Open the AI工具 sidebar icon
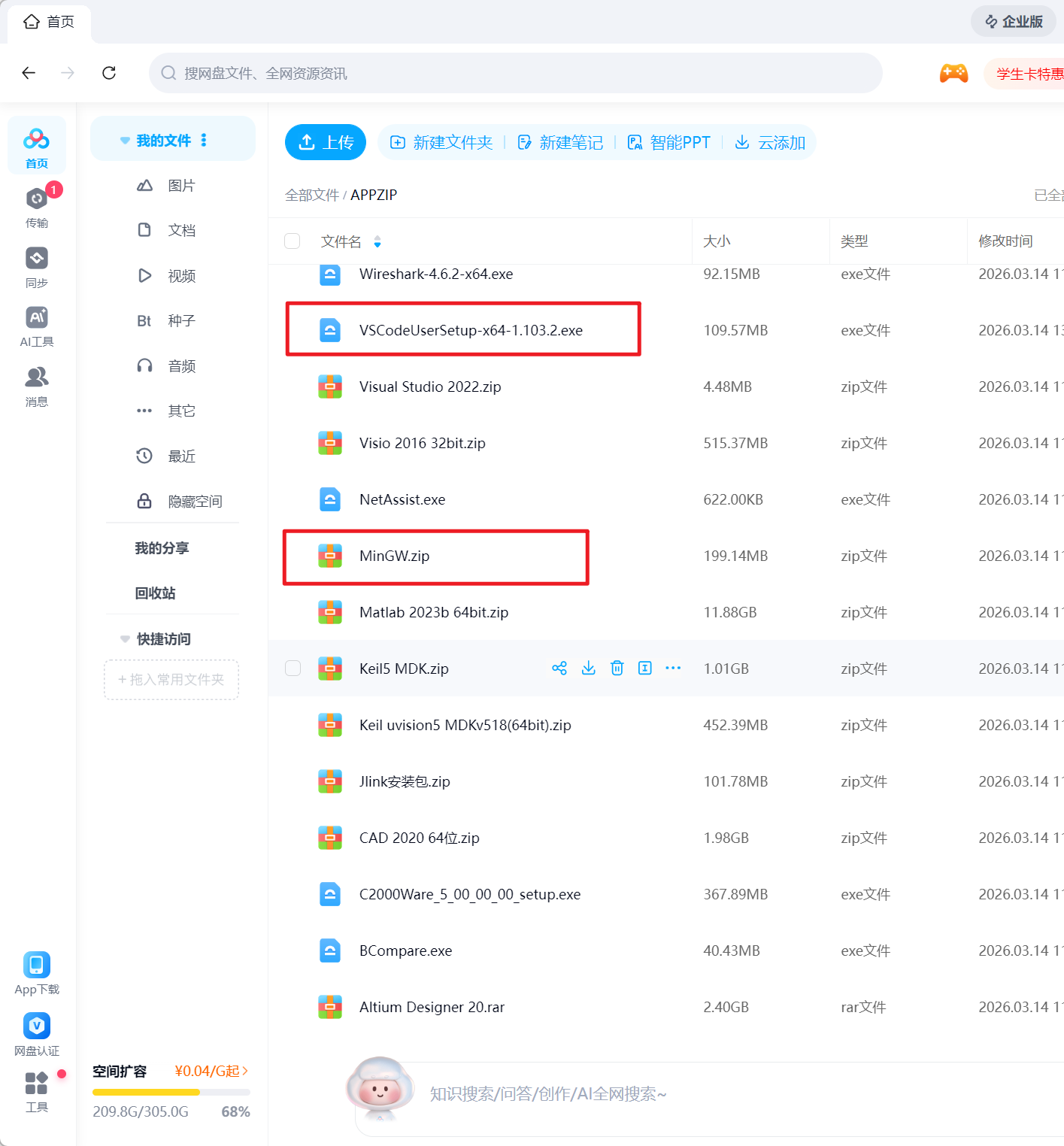Image resolution: width=1064 pixels, height=1146 pixels. tap(36, 326)
